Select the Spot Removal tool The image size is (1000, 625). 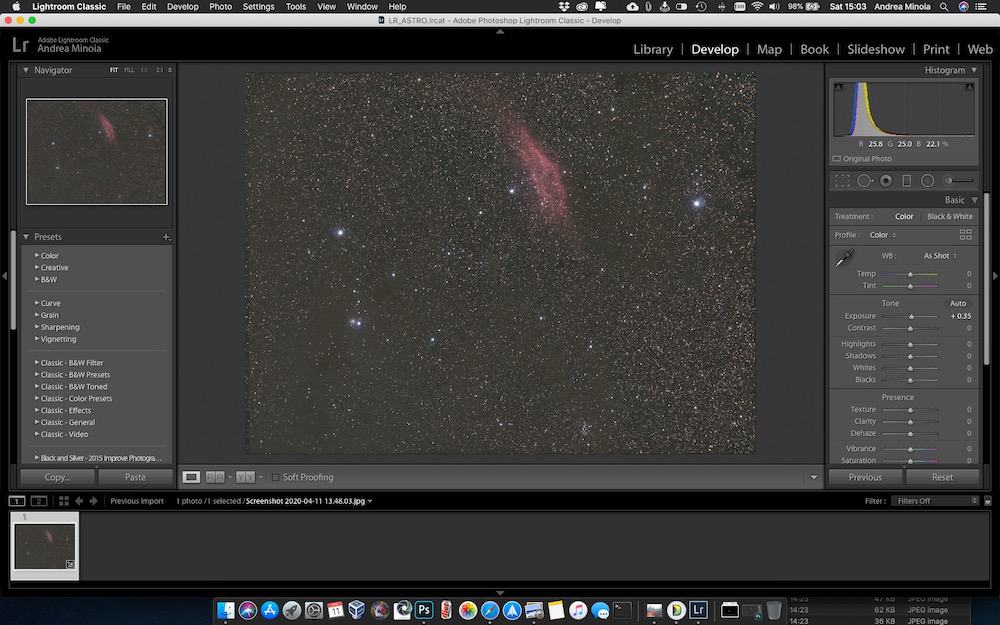coord(865,180)
